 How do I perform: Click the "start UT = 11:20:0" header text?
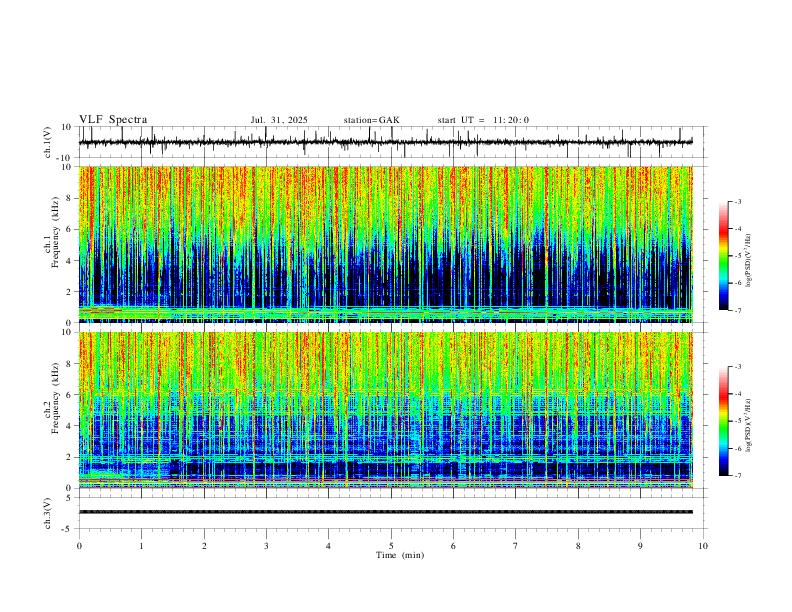click(x=483, y=120)
